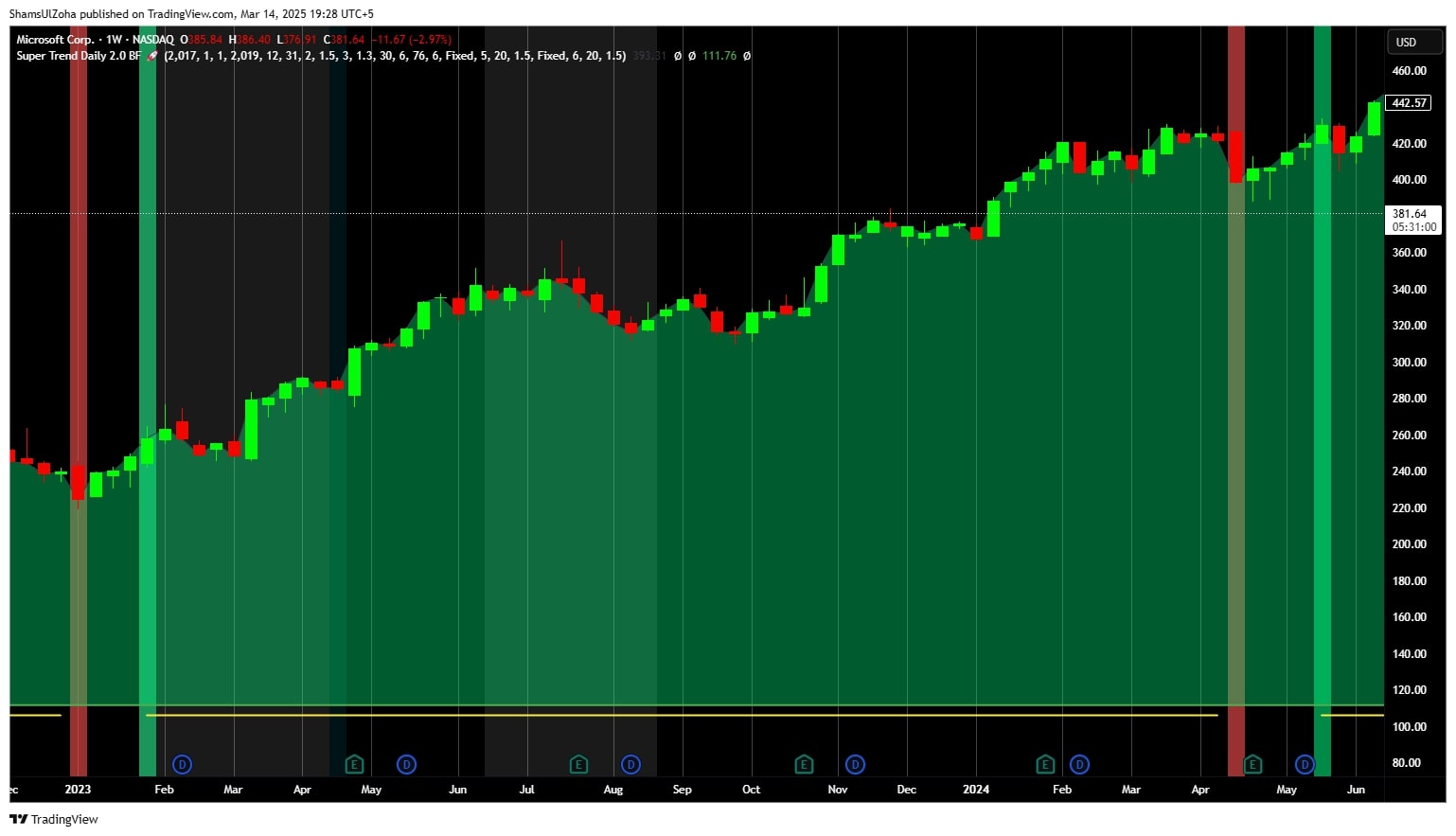This screenshot has width=1456, height=836.
Task: Select the 400.00 price axis label
Action: [1409, 180]
